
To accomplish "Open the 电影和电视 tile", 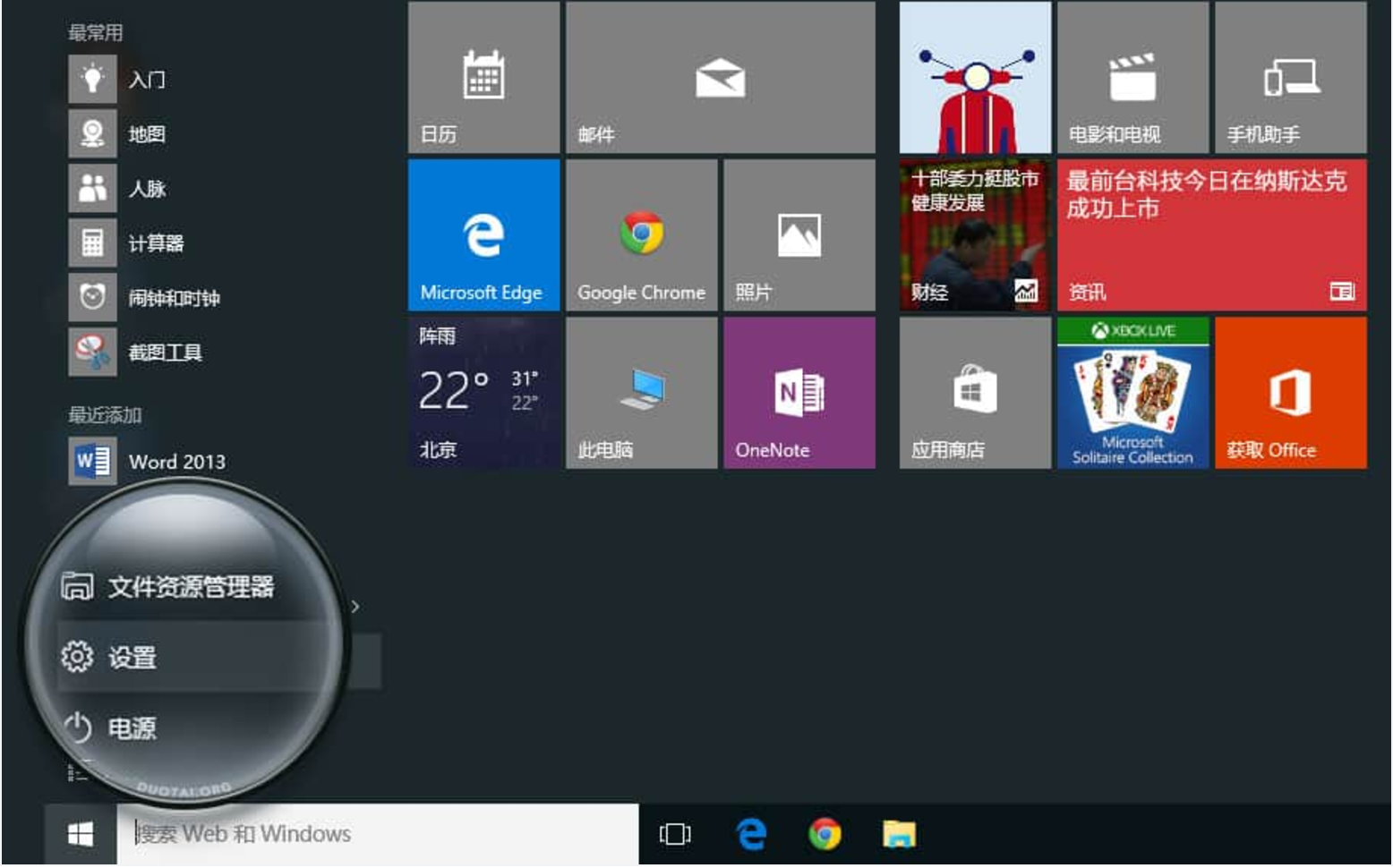I will (1132, 78).
